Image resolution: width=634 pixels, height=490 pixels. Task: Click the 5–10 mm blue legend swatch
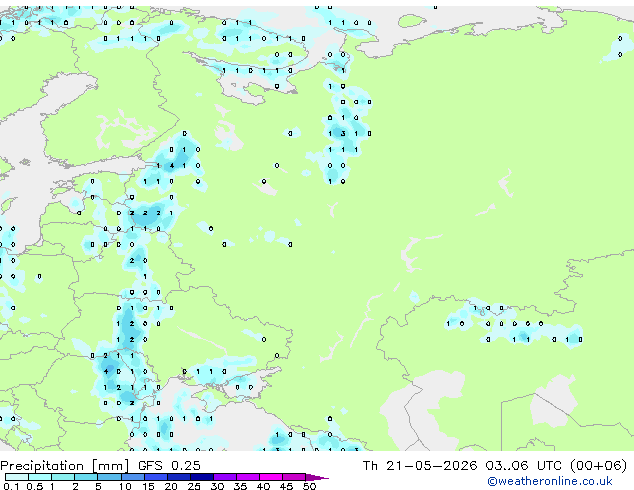tap(109, 477)
